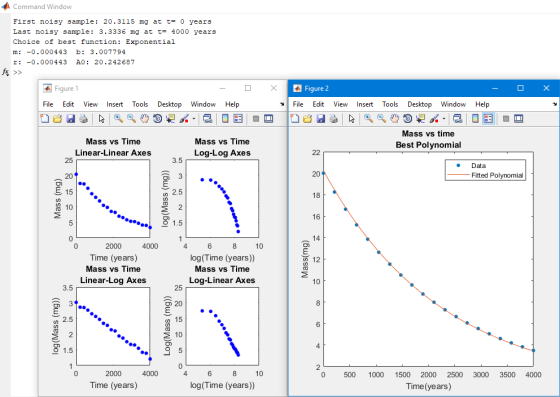Open Tools menu in Figure 1
Viewport: 560px width, 397px height.
(140, 104)
